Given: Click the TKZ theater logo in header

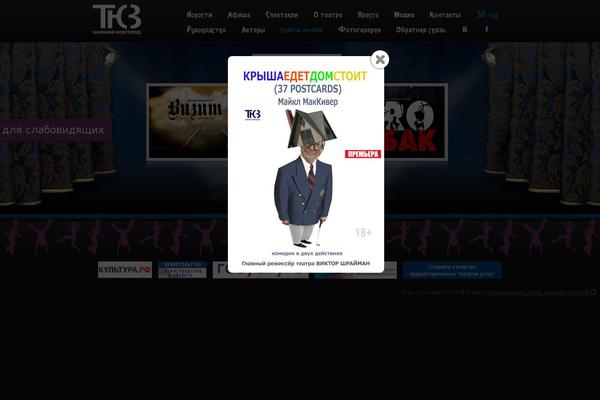Looking at the screenshot, I should coord(117,19).
